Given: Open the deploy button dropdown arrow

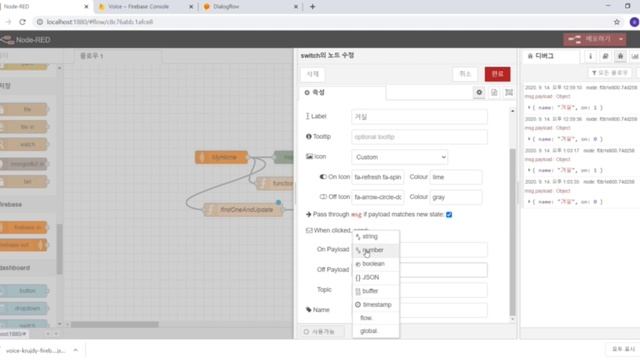Looking at the screenshot, I should (620, 40).
